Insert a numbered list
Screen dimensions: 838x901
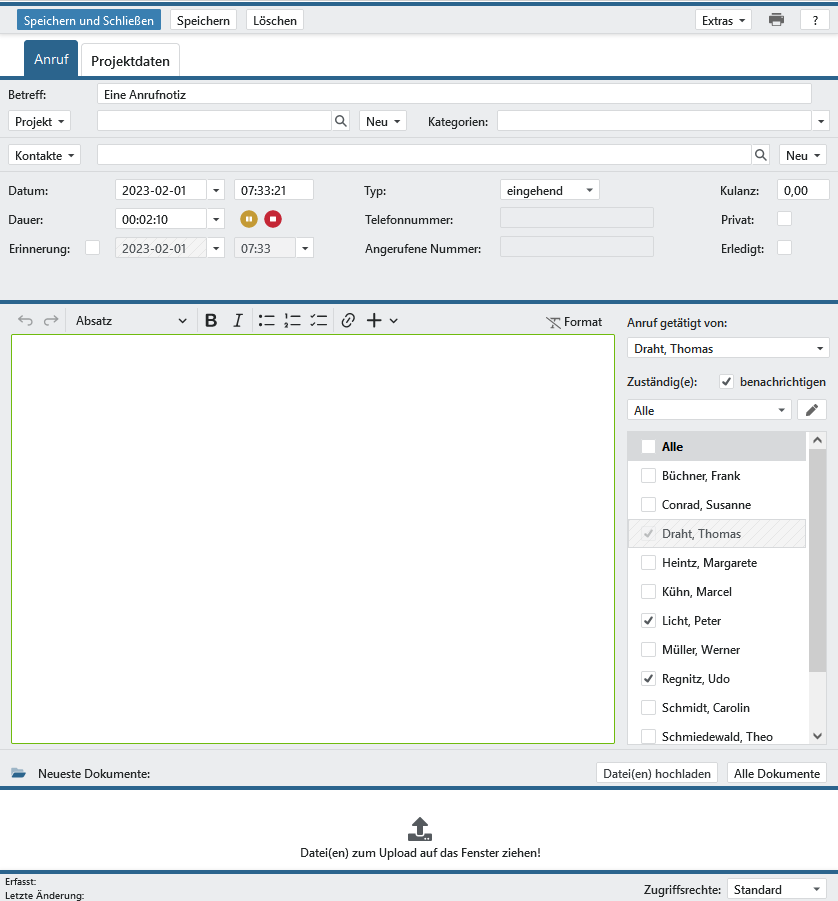tap(293, 321)
